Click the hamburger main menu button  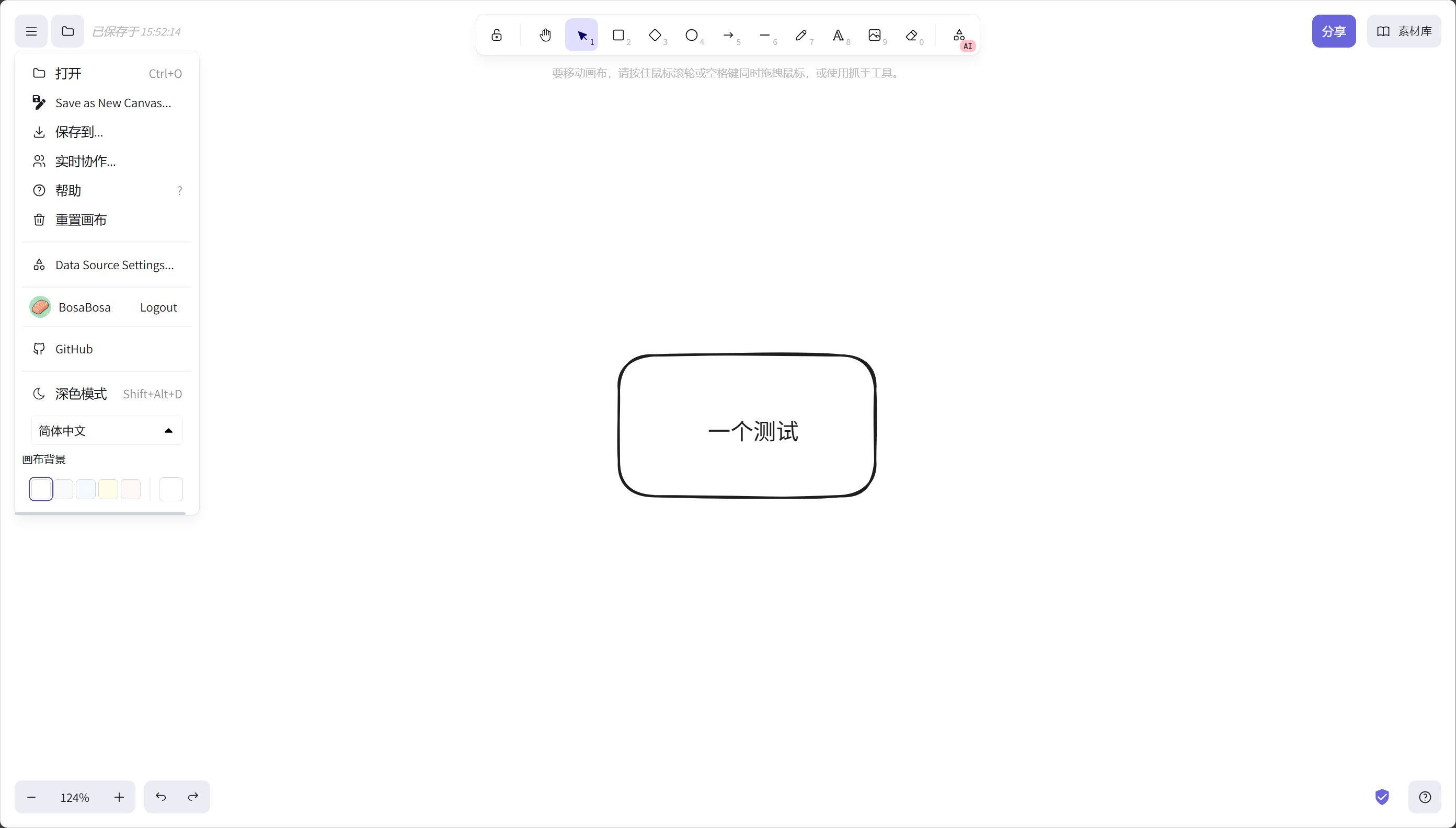(31, 31)
